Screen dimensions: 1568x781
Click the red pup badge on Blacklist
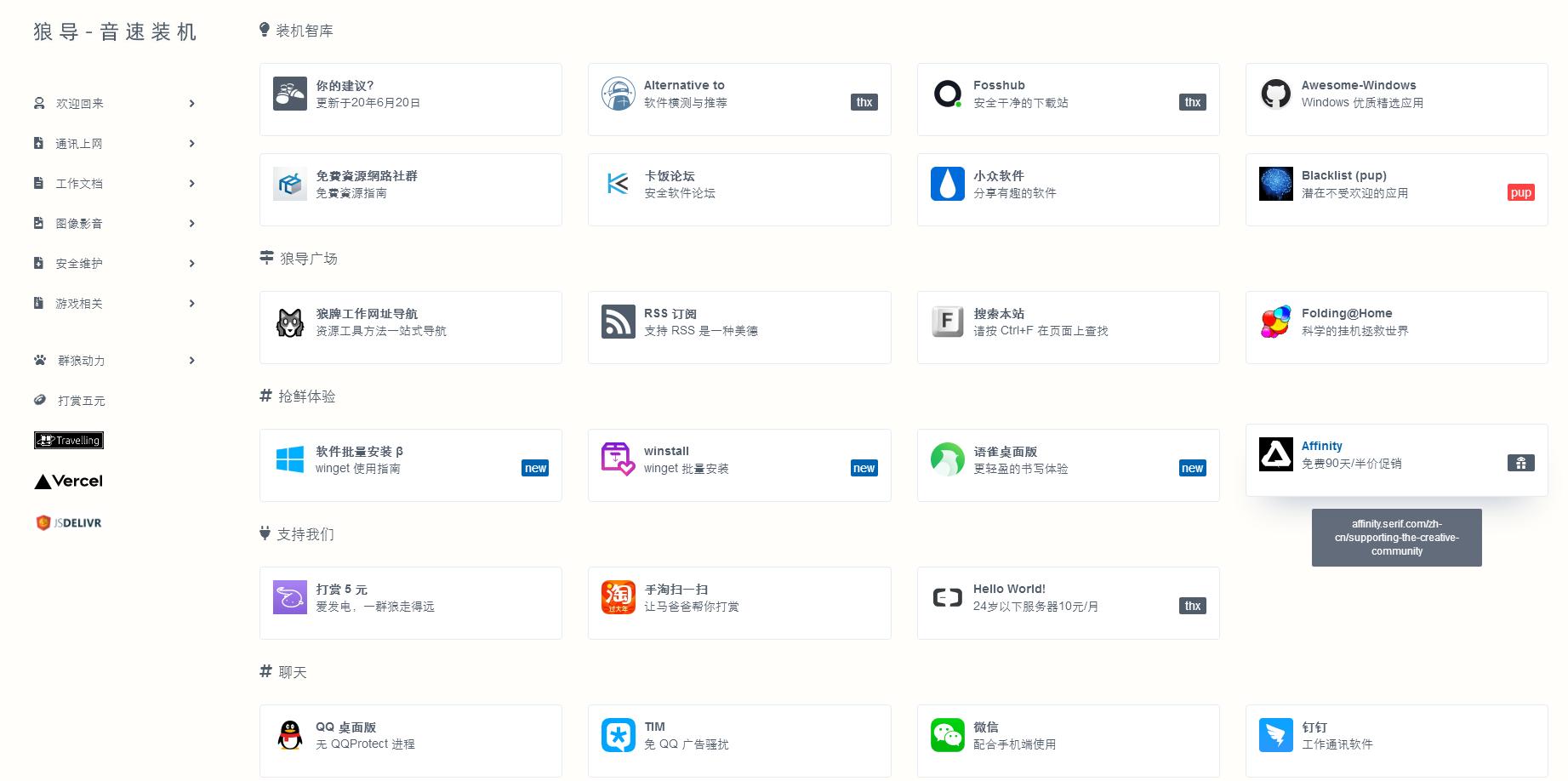click(1520, 192)
